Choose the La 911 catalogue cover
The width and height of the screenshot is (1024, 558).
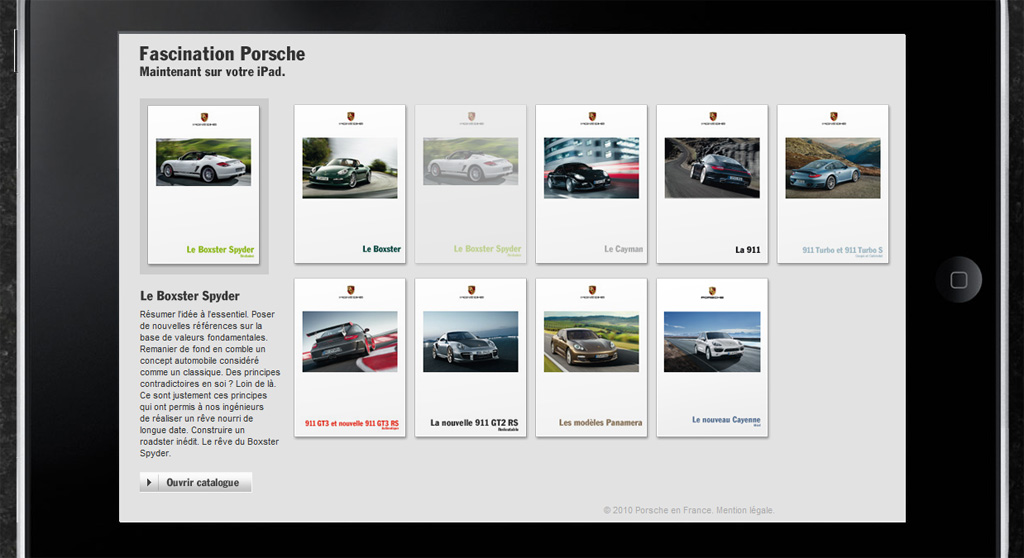click(x=712, y=184)
